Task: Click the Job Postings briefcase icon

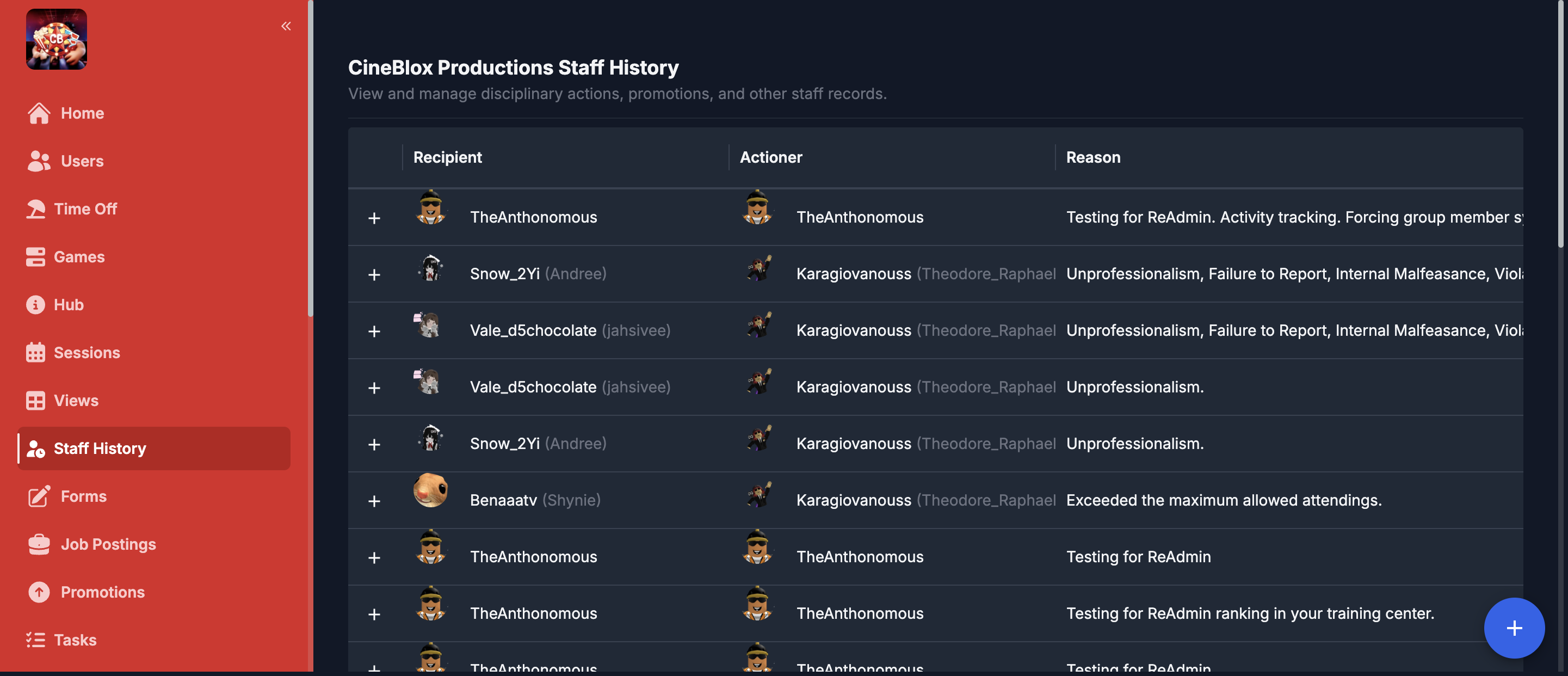Action: pyautogui.click(x=39, y=544)
